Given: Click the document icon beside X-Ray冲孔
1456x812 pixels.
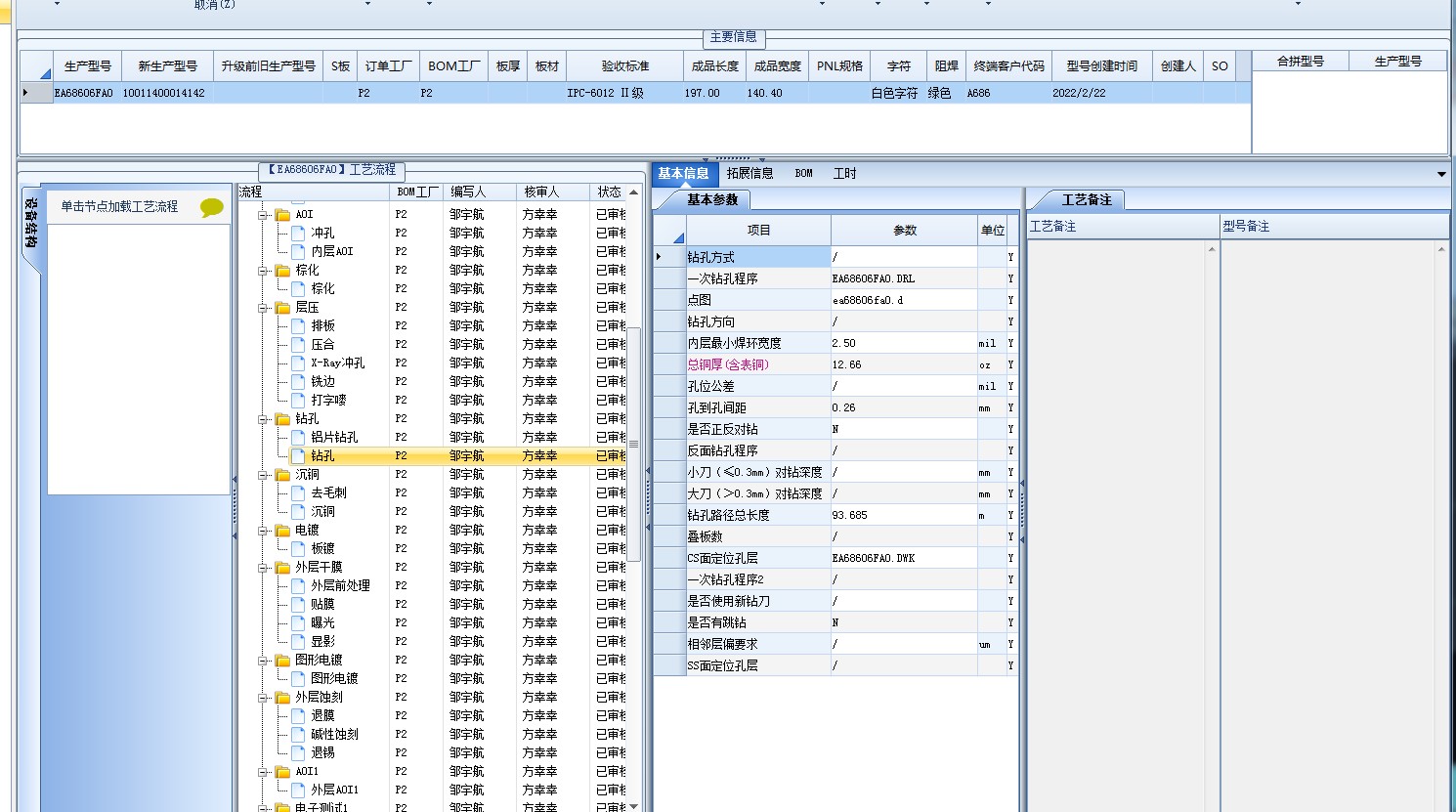Looking at the screenshot, I should pos(298,363).
